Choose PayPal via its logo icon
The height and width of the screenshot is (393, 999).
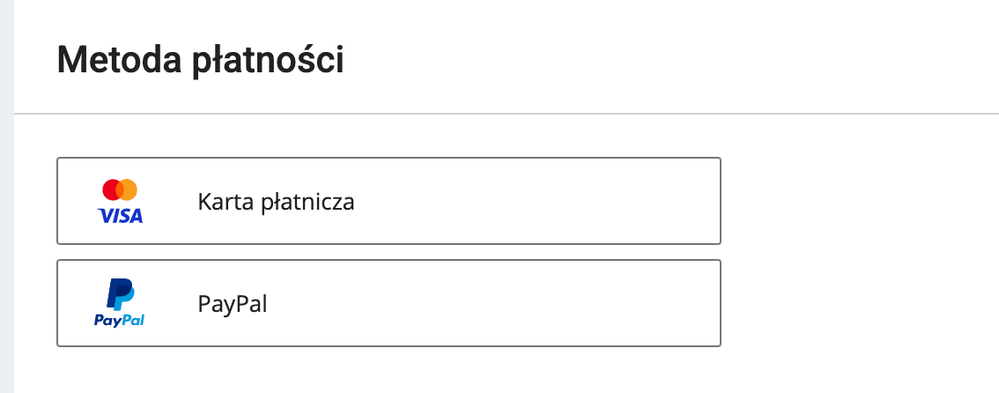tap(119, 303)
